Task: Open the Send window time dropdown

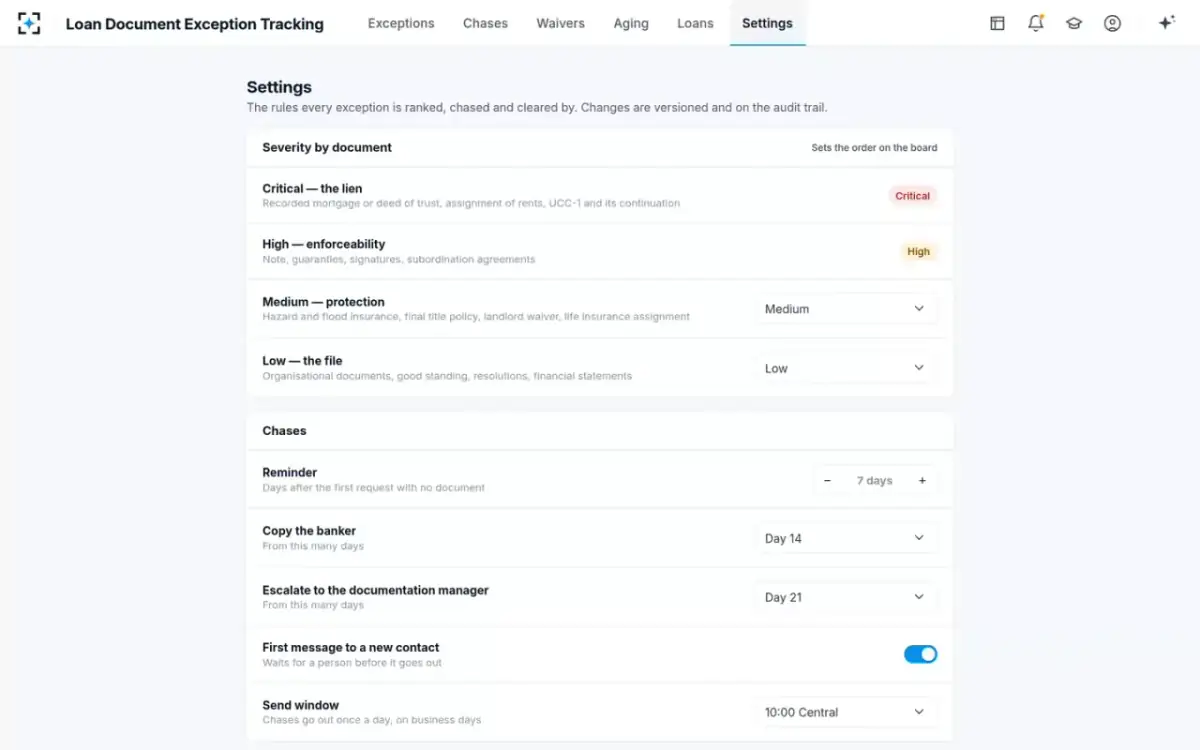Action: [845, 712]
